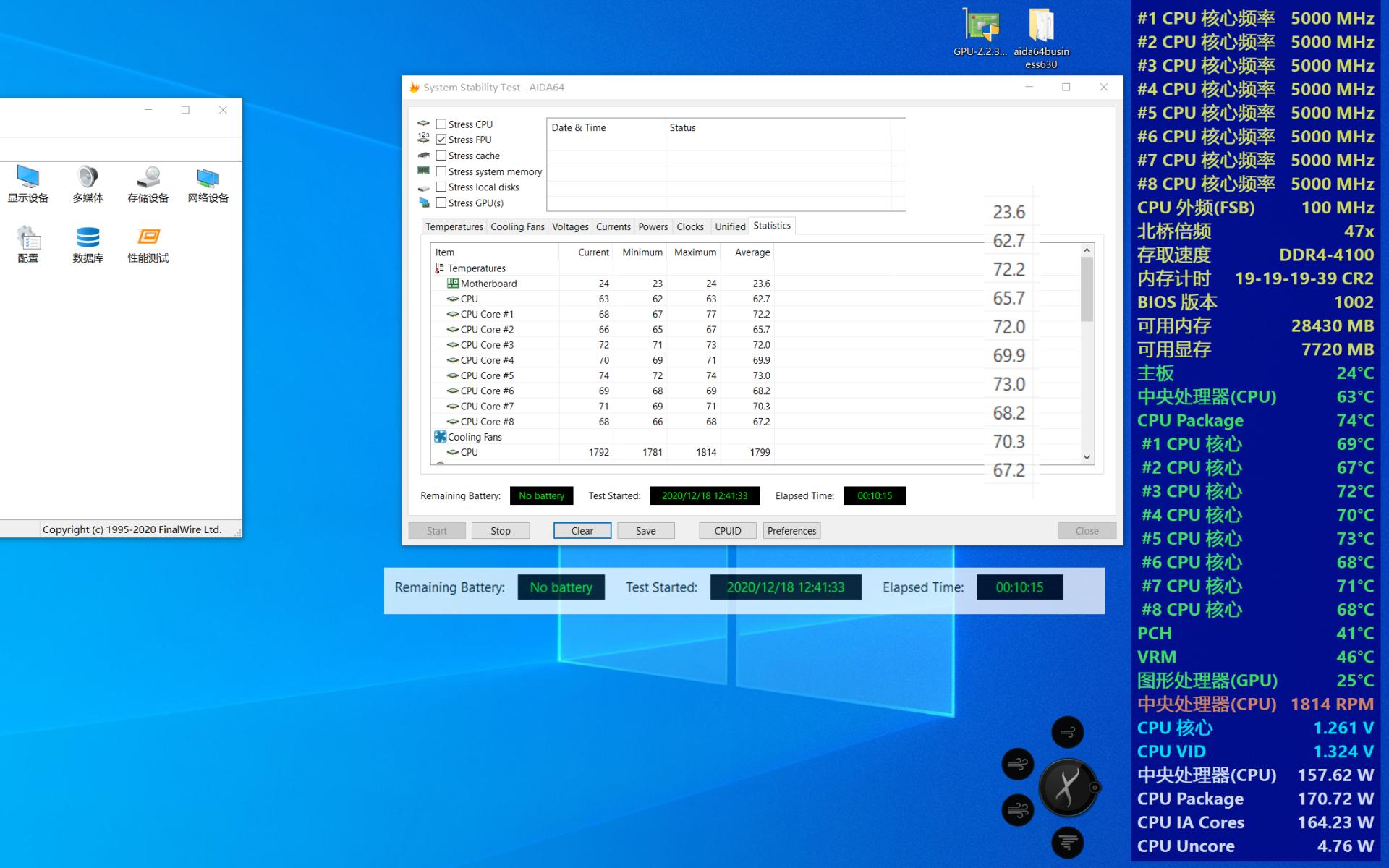
Task: Open the 配置 configuration icon
Action: [x=27, y=244]
